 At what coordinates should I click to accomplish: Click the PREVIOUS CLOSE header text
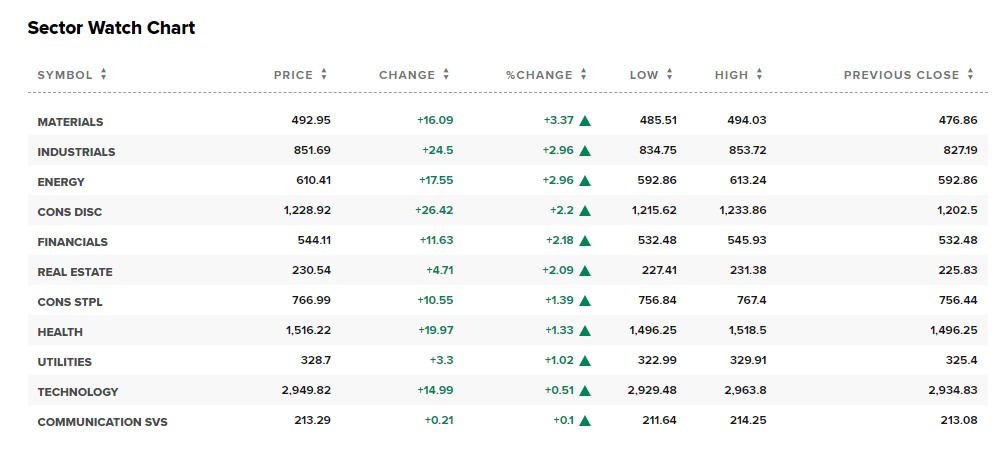tap(901, 75)
